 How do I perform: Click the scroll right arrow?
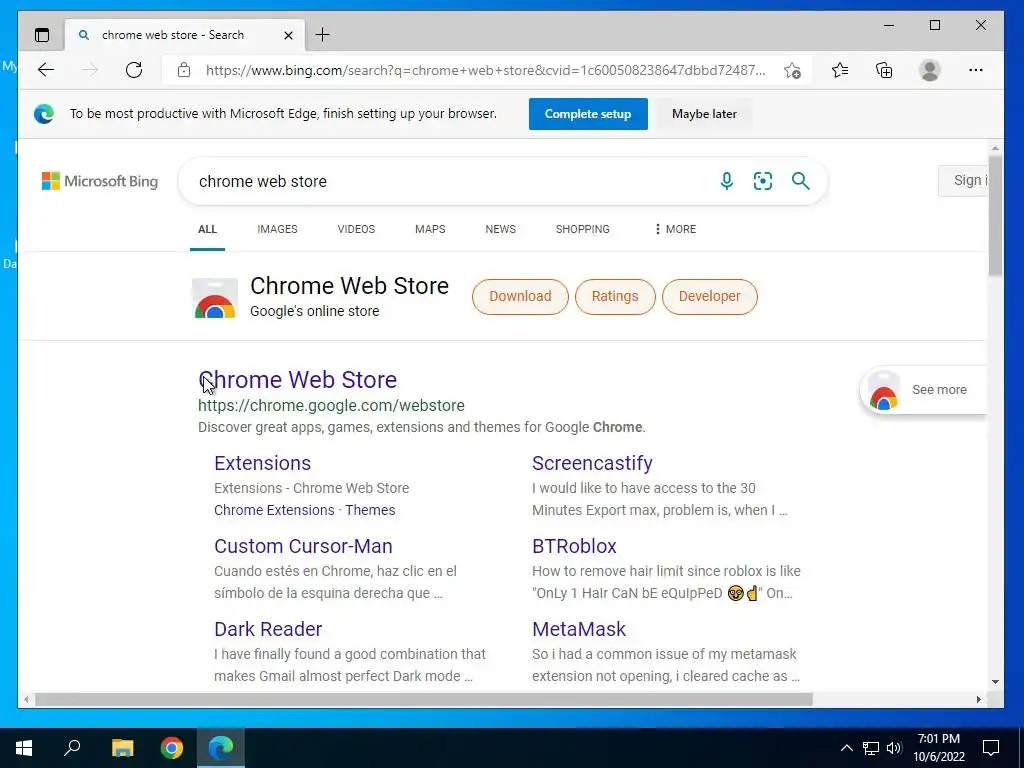pos(978,699)
